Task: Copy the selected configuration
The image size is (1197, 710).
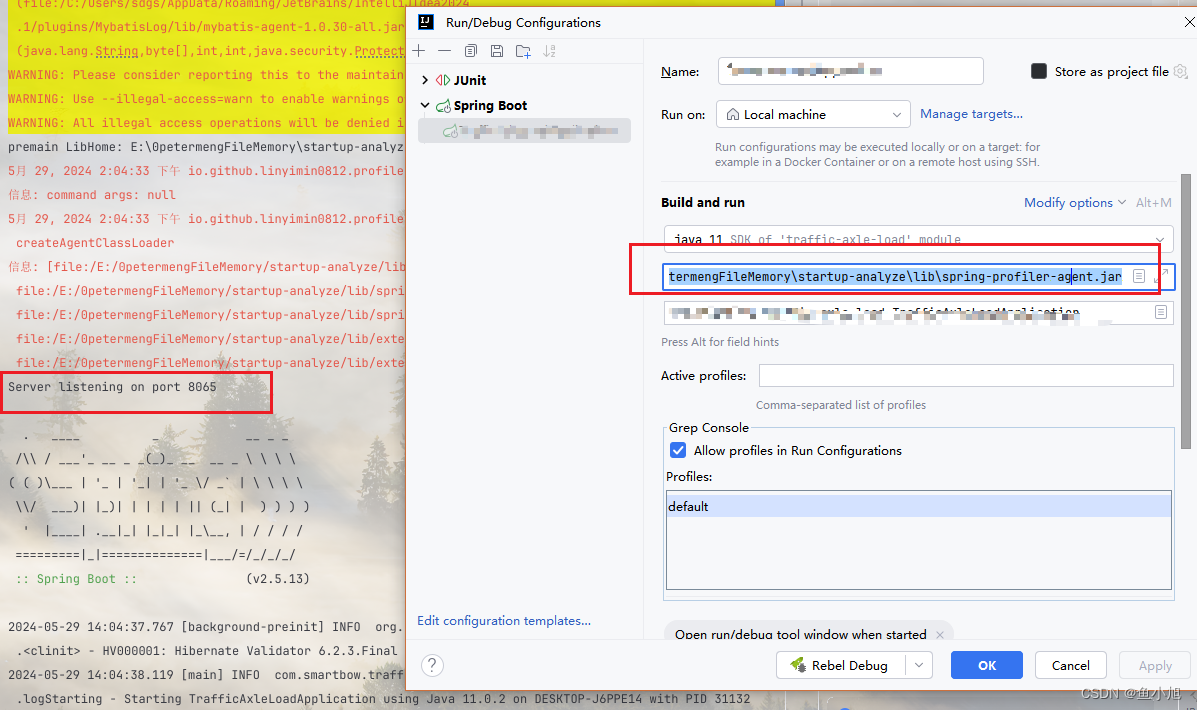Action: coord(471,51)
